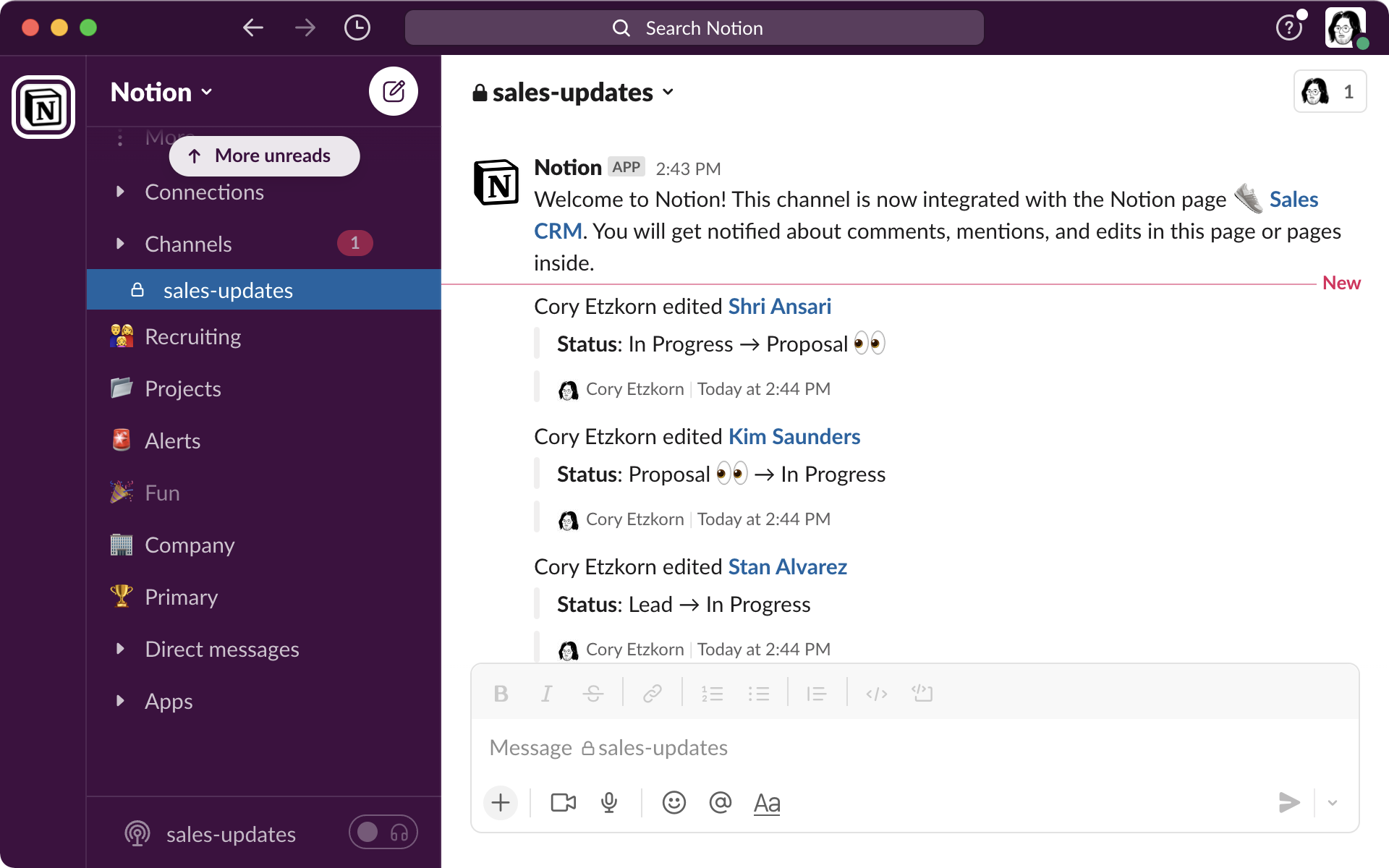
Task: Toggle the huddle headphones switch
Action: (x=383, y=833)
